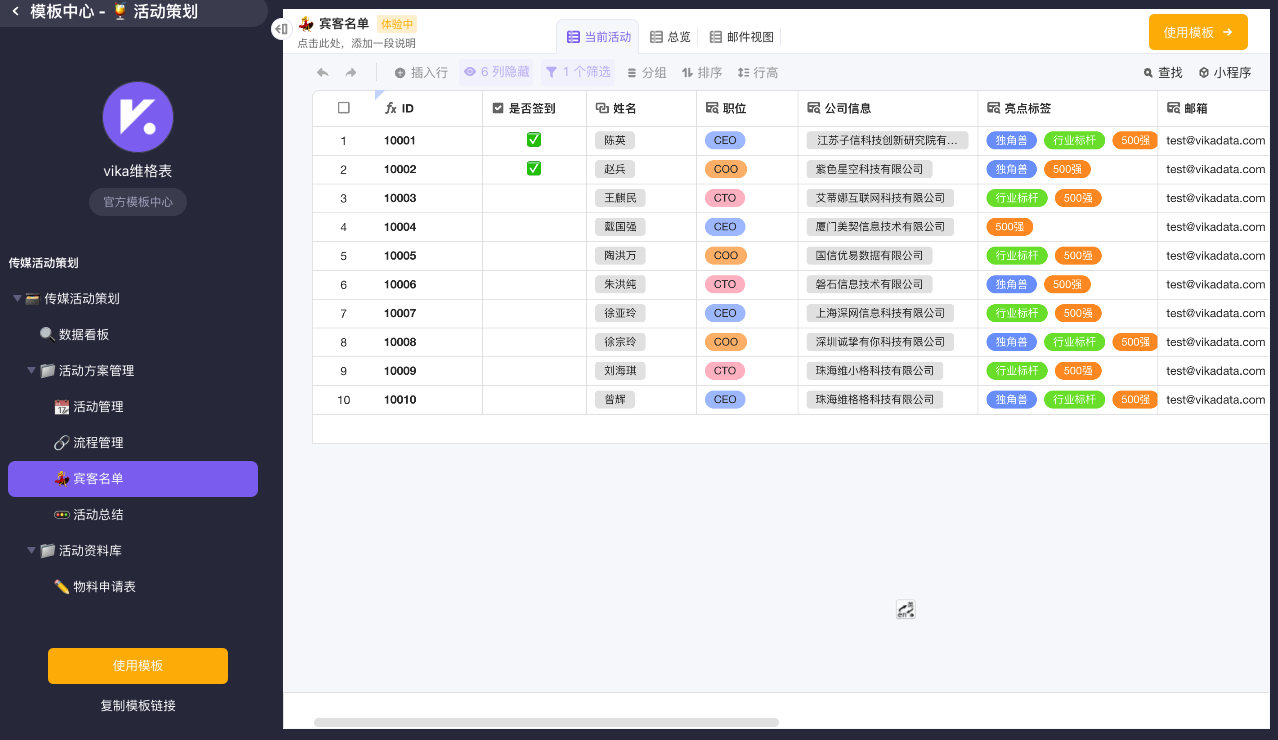The image size is (1278, 740).
Task: Switch to the 总览 view tab
Action: (670, 37)
